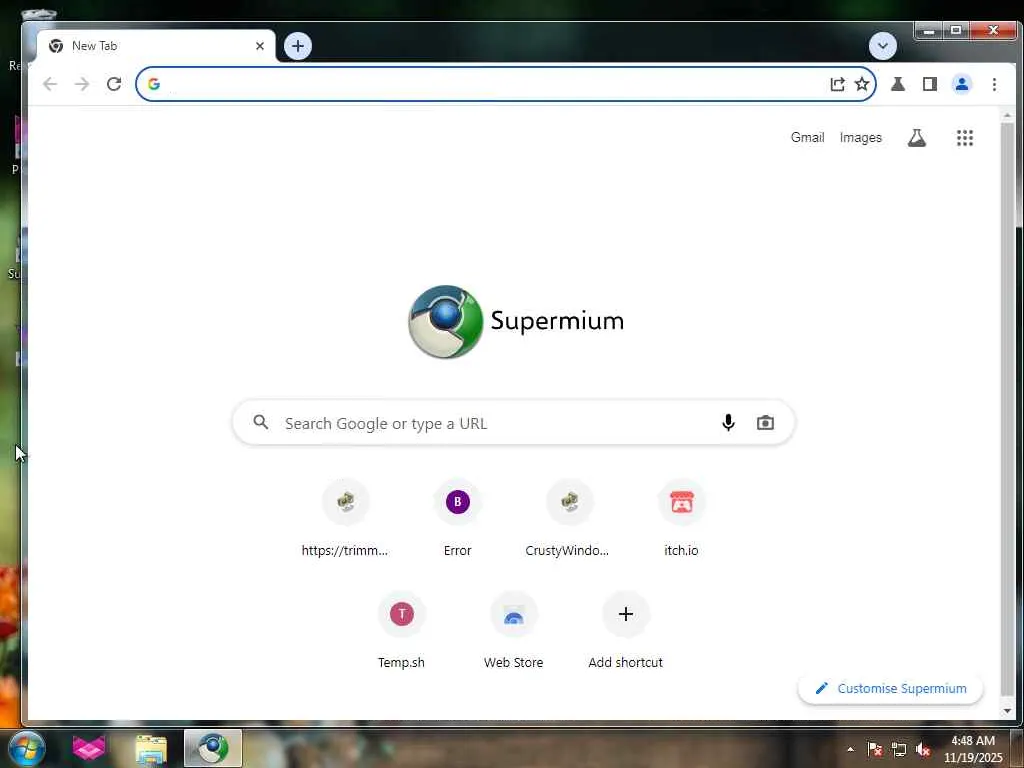Open the Google apps grid
Image resolution: width=1024 pixels, height=768 pixels.
click(x=965, y=138)
